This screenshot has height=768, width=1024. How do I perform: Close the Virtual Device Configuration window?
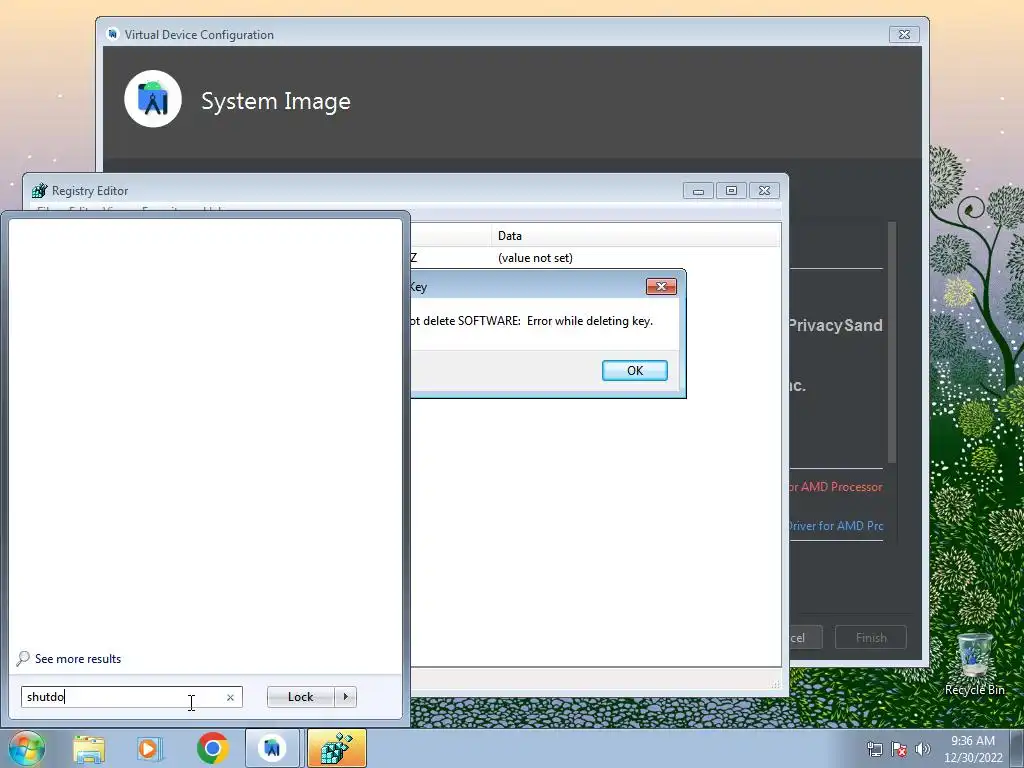904,35
